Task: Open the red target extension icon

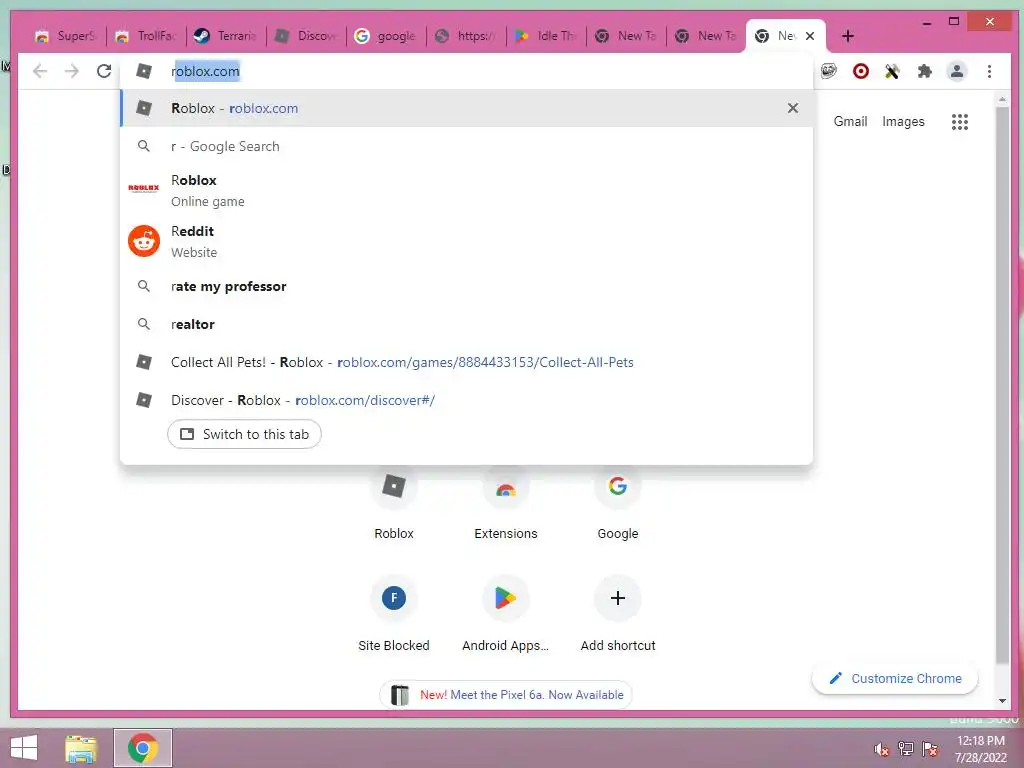Action: 861,71
